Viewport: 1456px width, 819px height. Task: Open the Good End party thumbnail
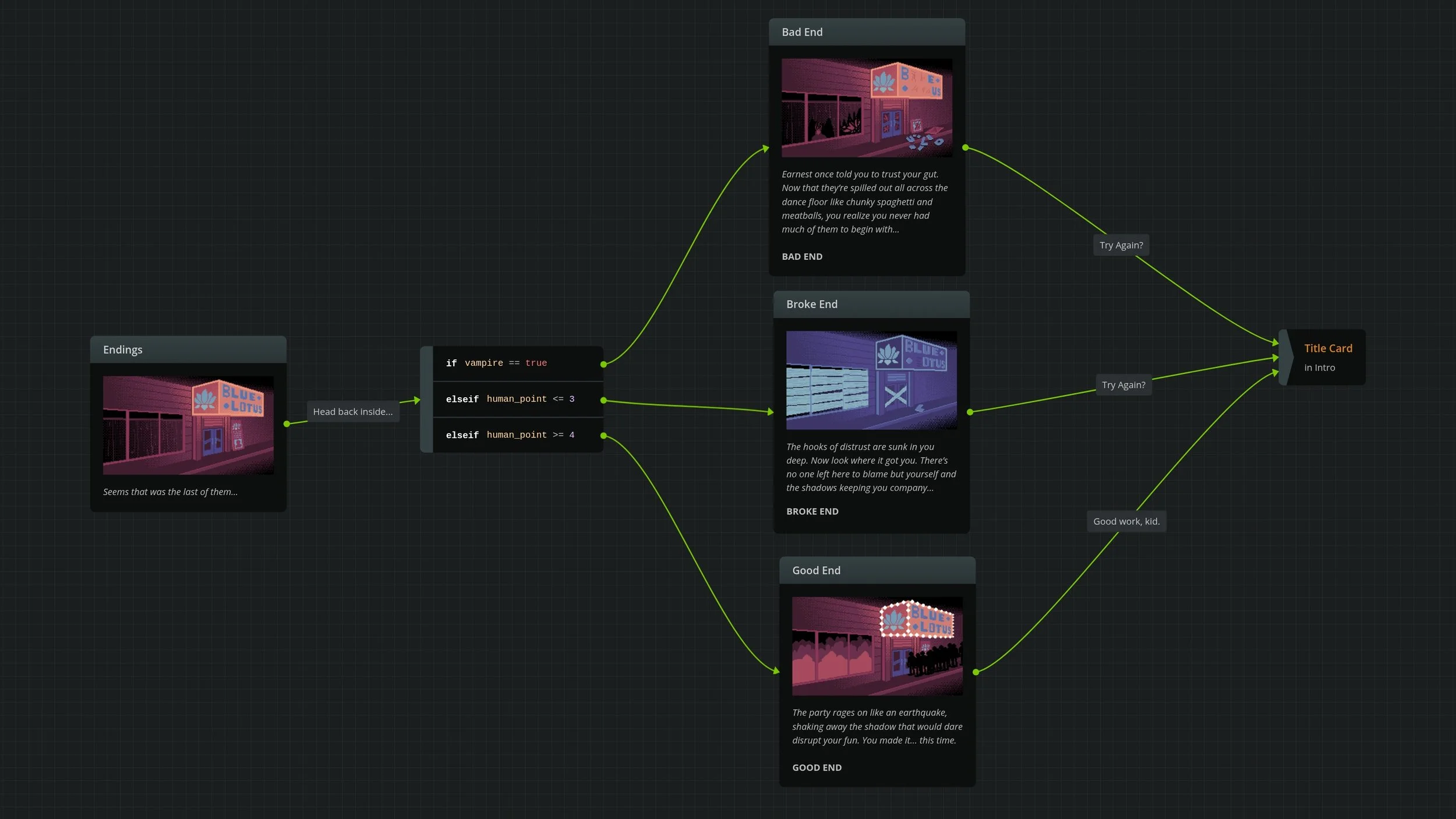[x=877, y=646]
